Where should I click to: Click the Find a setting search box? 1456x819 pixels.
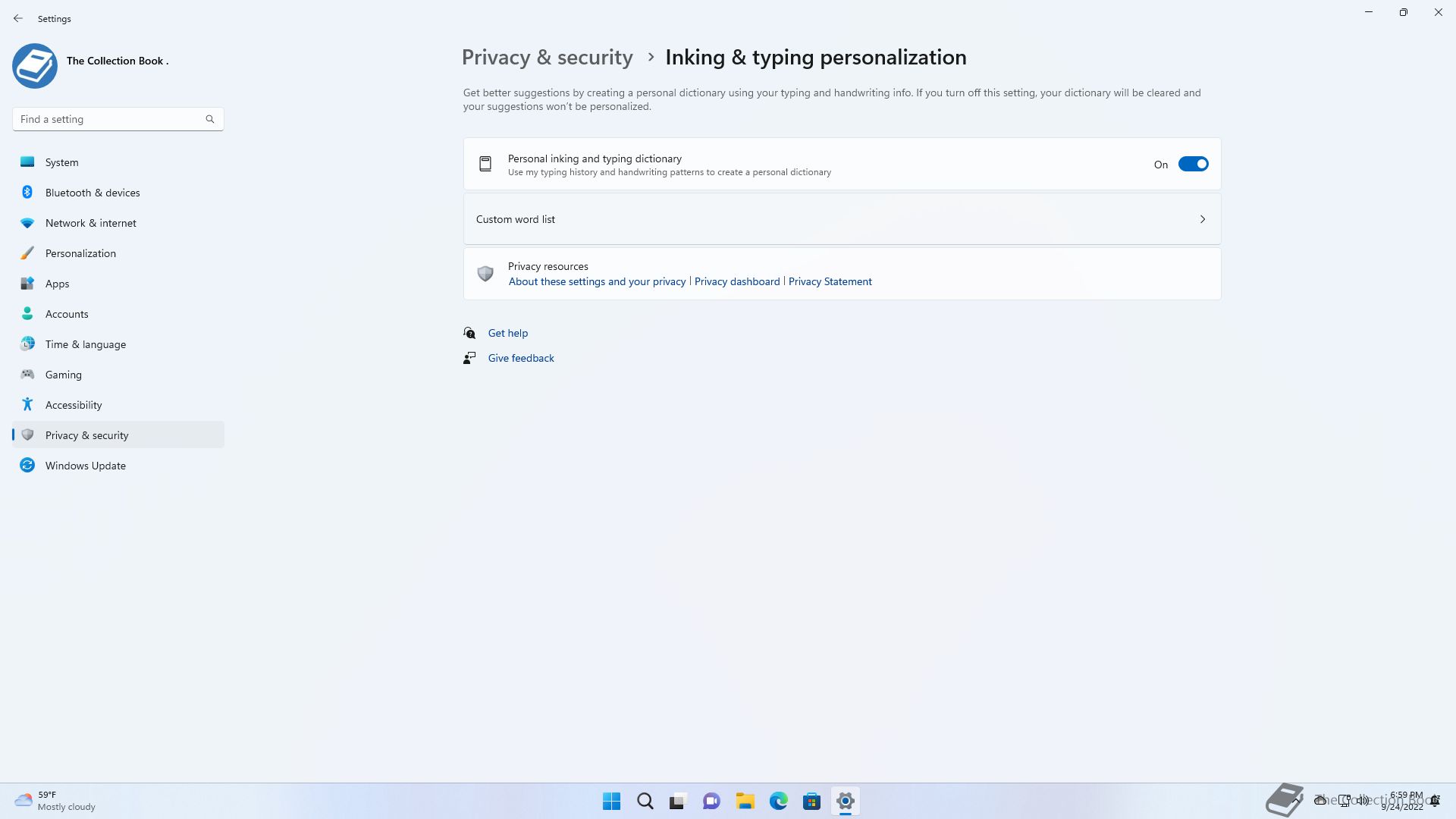pyautogui.click(x=110, y=119)
